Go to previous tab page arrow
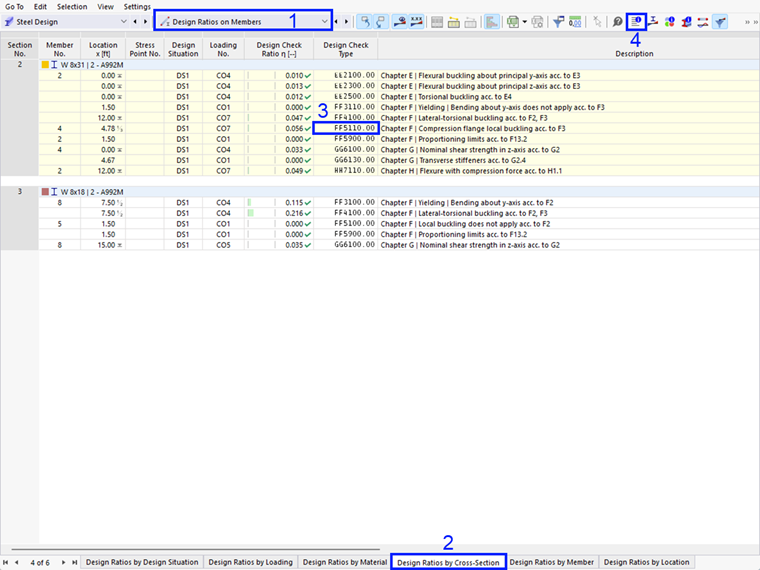The width and height of the screenshot is (760, 570). click(x=16, y=562)
